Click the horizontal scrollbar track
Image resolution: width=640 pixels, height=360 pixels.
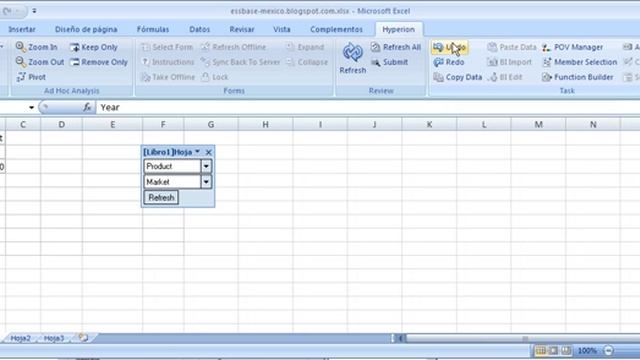pyautogui.click(x=522, y=338)
